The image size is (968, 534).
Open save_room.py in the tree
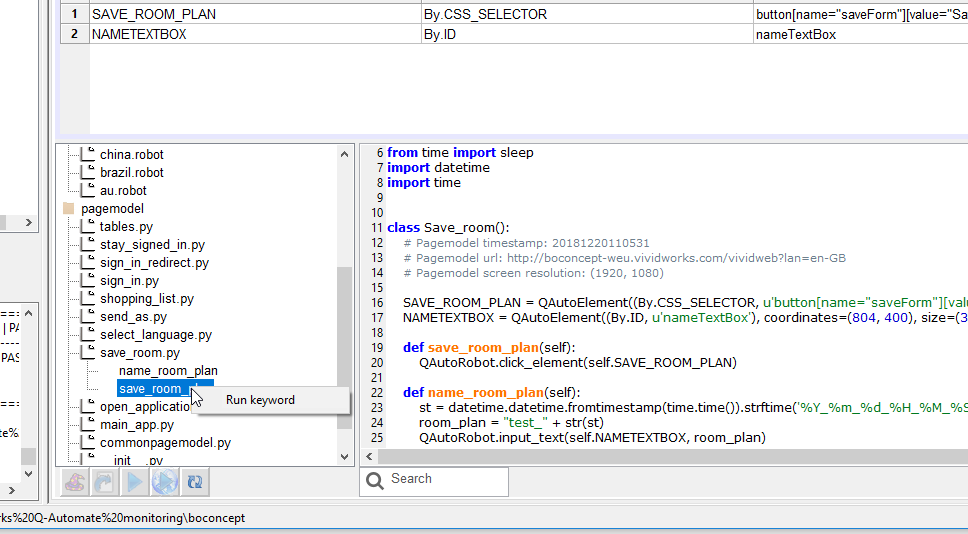click(140, 353)
